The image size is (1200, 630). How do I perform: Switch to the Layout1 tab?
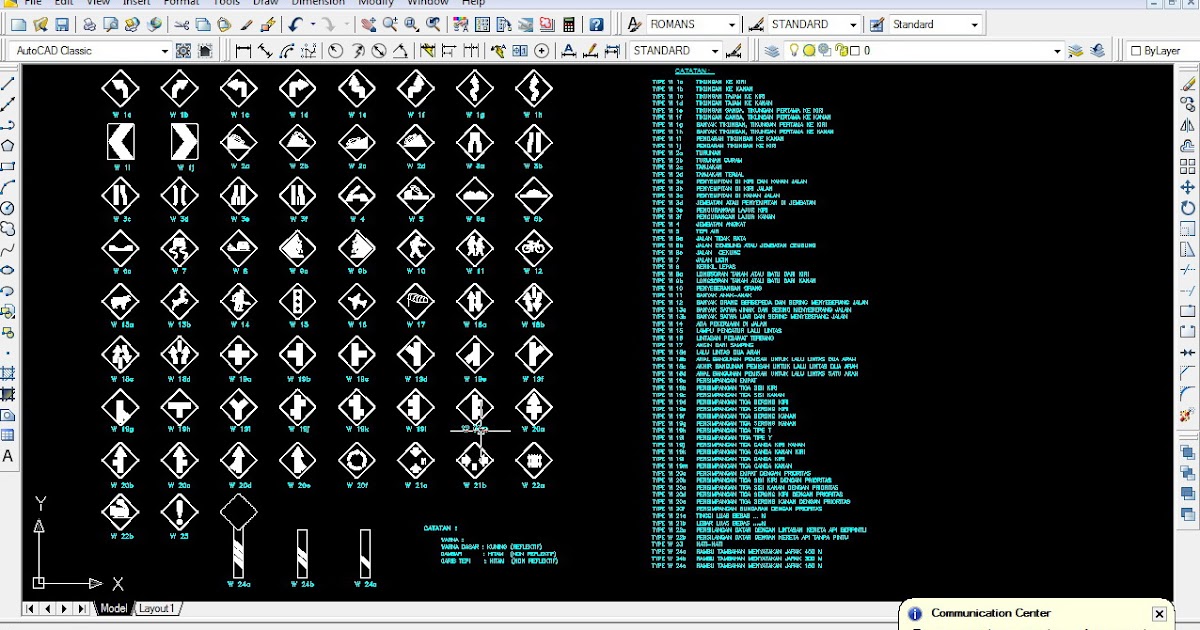(x=156, y=607)
